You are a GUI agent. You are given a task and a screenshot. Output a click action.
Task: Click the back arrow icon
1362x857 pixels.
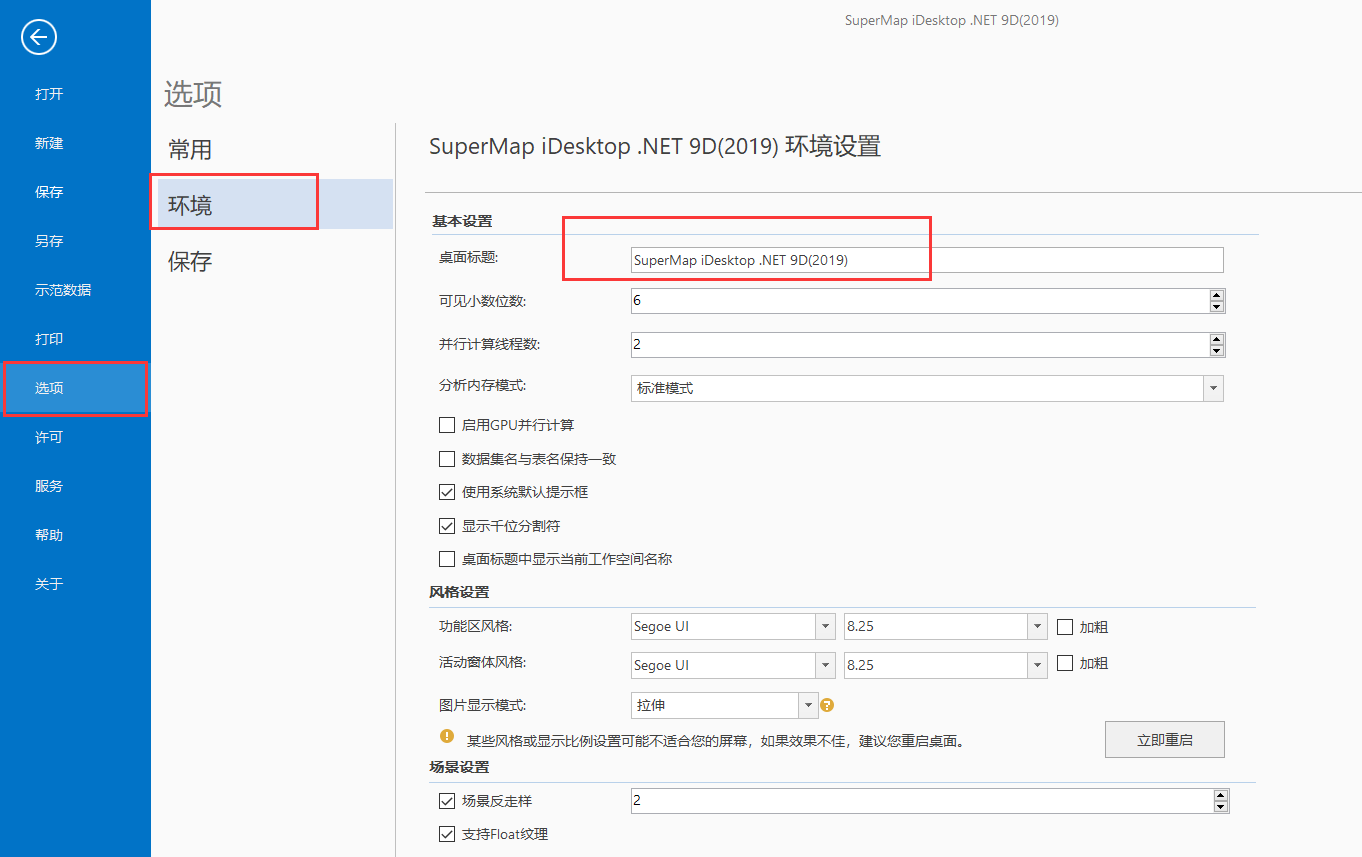39,38
